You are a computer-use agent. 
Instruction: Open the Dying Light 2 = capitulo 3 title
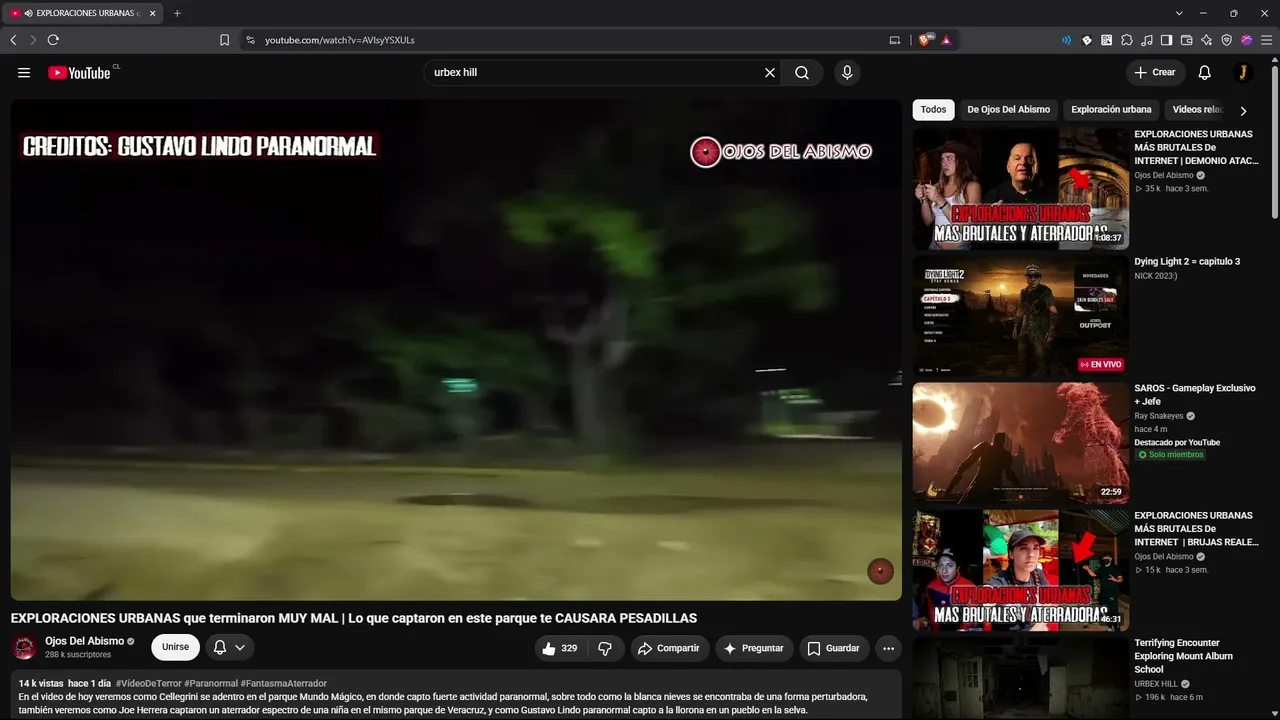1187,262
